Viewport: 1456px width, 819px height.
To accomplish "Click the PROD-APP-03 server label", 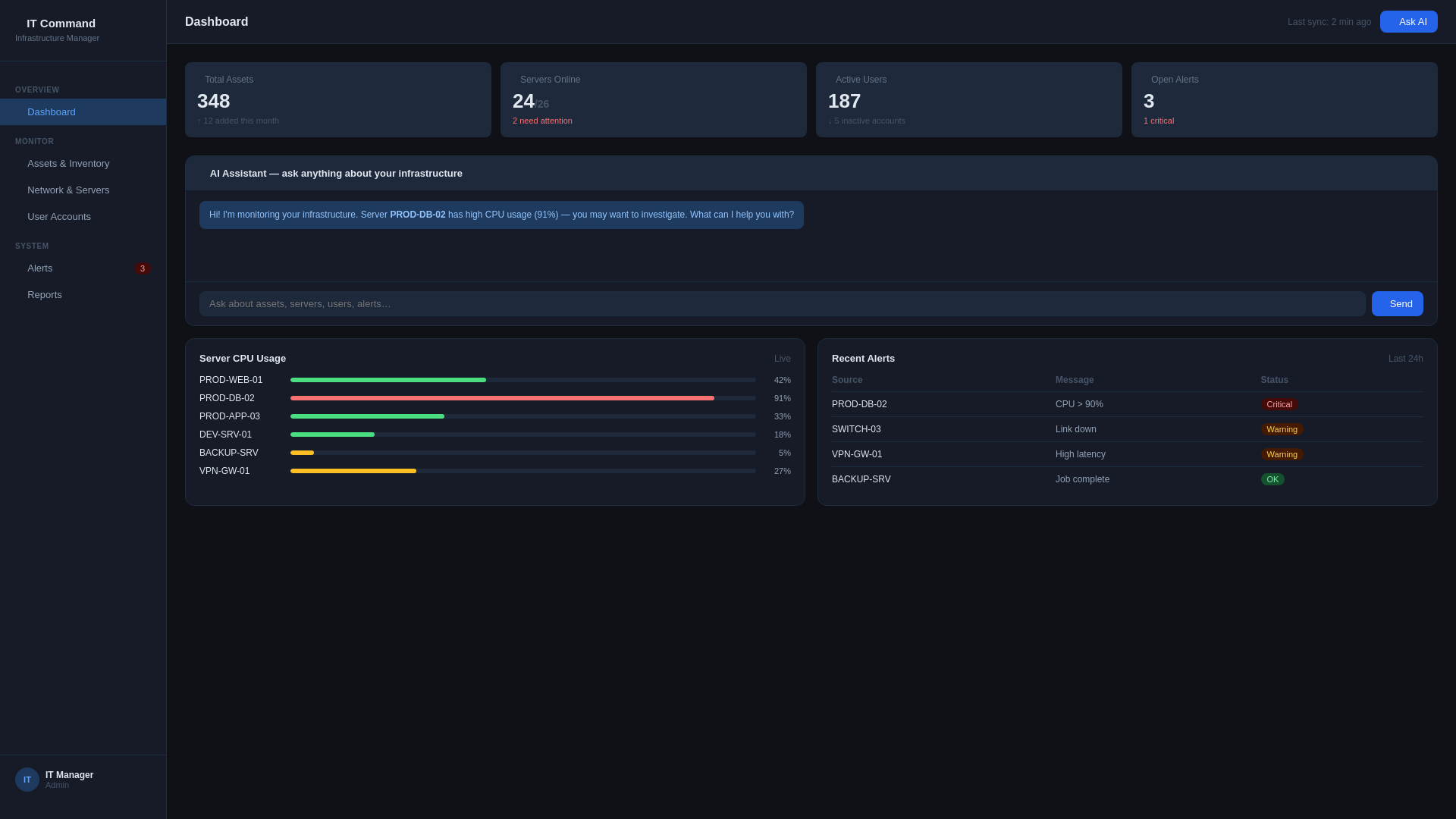I will (x=230, y=417).
